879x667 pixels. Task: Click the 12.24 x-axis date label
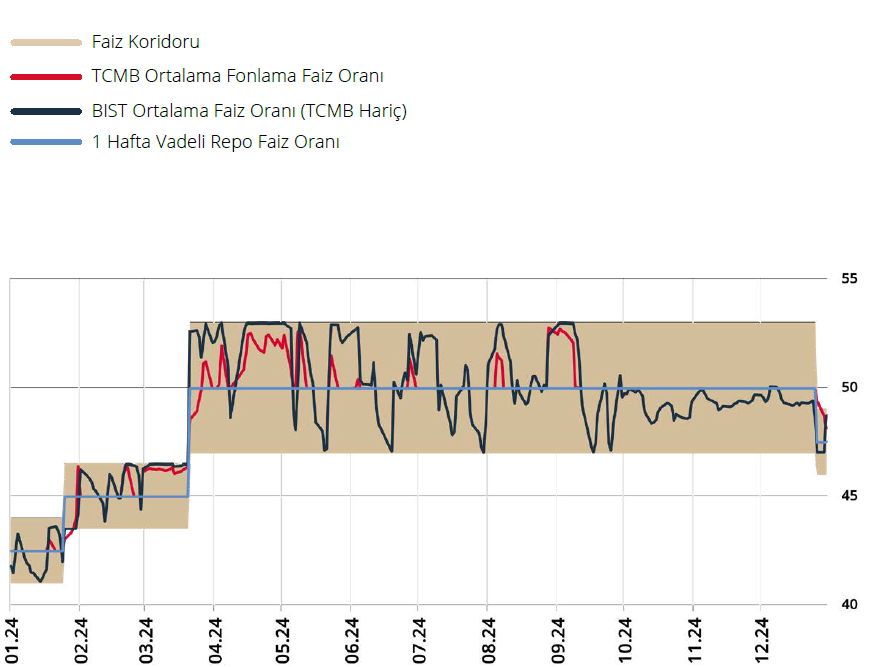point(761,641)
